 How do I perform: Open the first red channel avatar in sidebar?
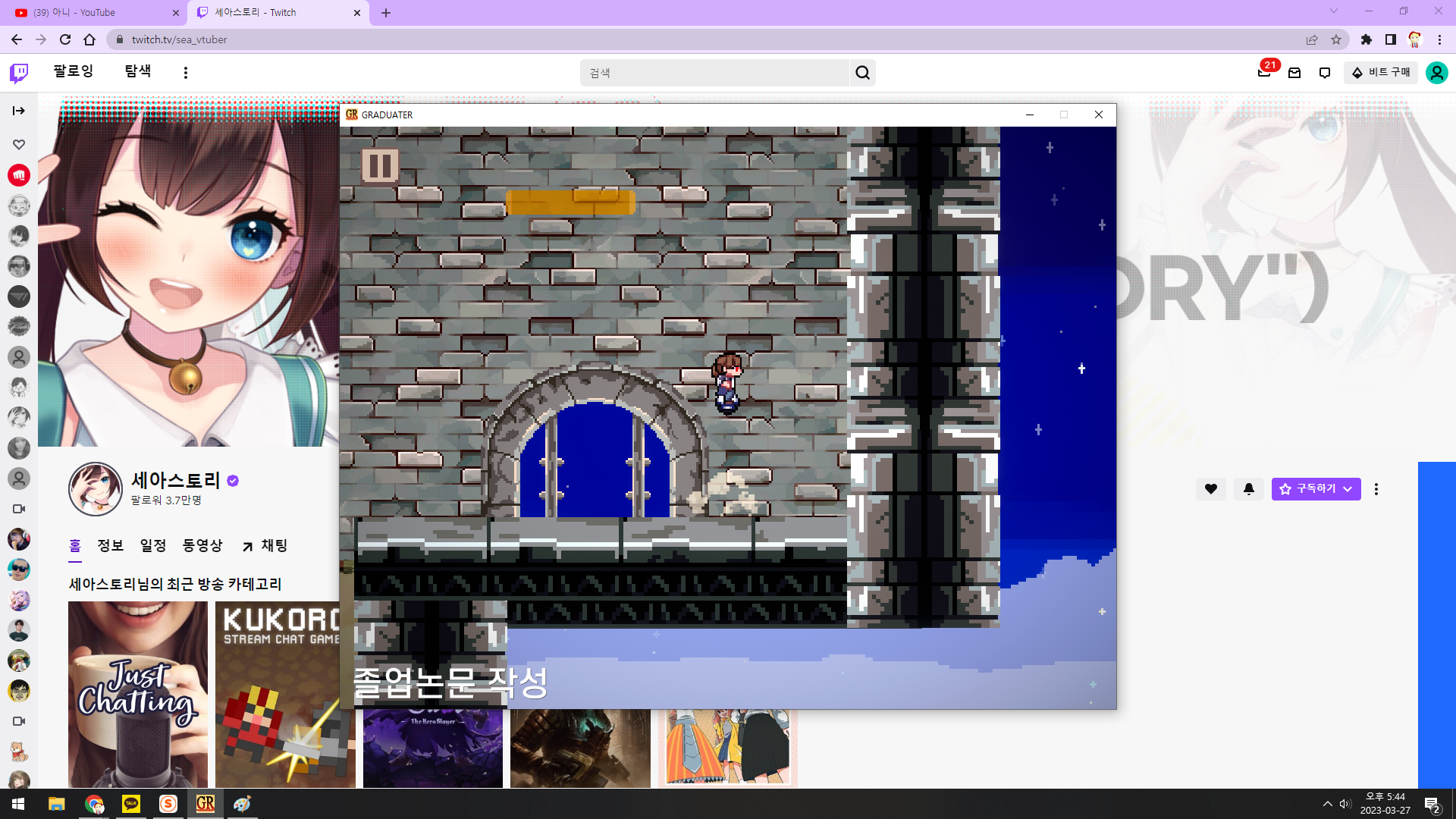(19, 175)
